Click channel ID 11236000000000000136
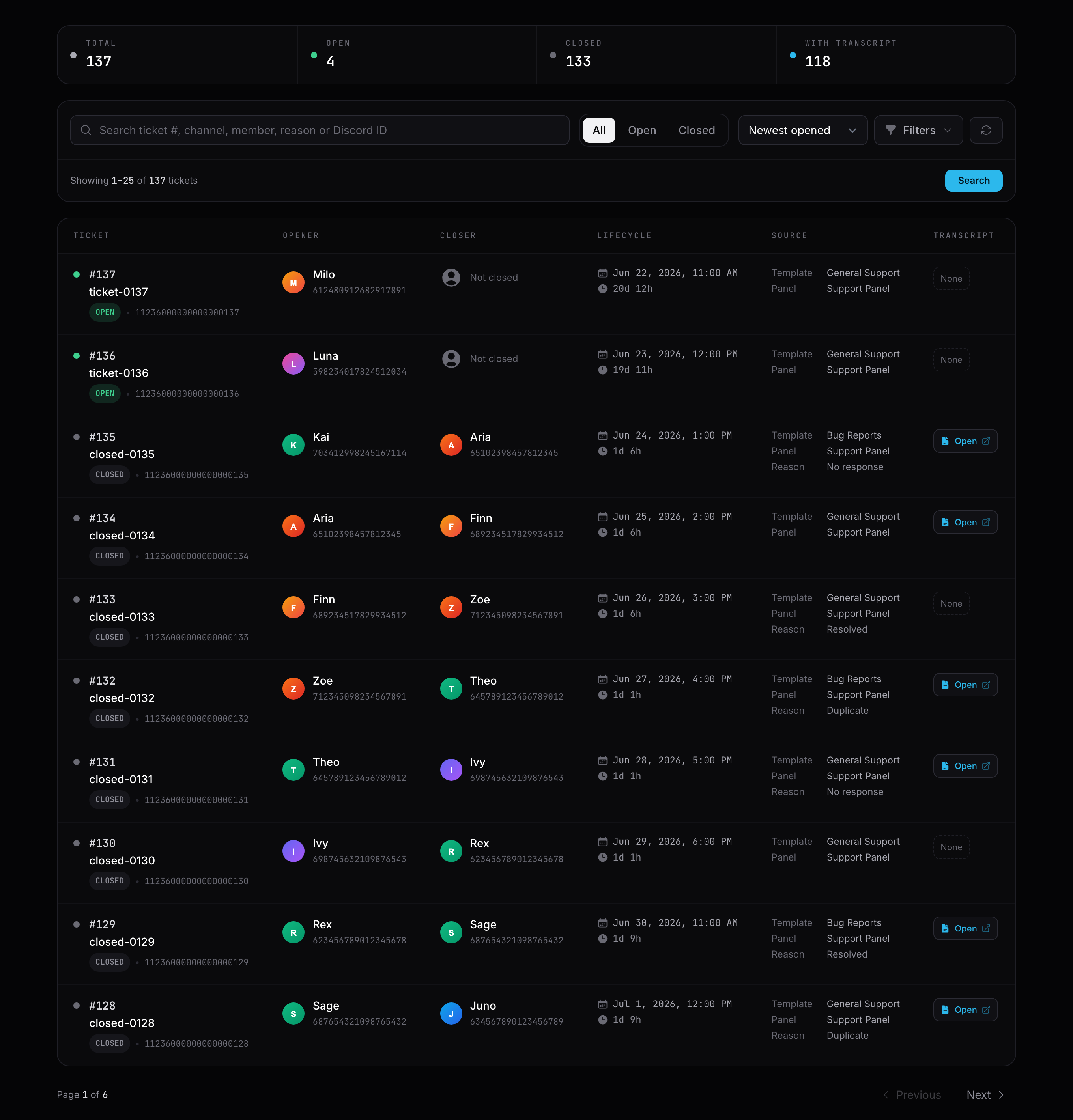The width and height of the screenshot is (1073, 1120). point(187,394)
